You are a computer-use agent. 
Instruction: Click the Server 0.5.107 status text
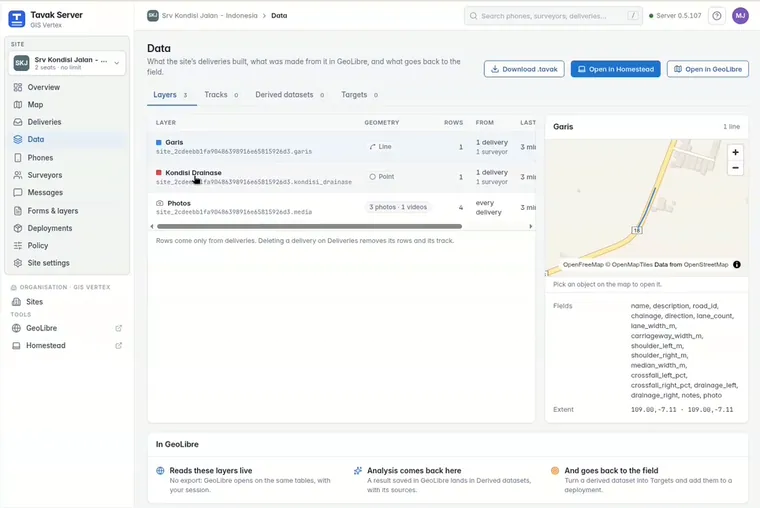click(678, 16)
